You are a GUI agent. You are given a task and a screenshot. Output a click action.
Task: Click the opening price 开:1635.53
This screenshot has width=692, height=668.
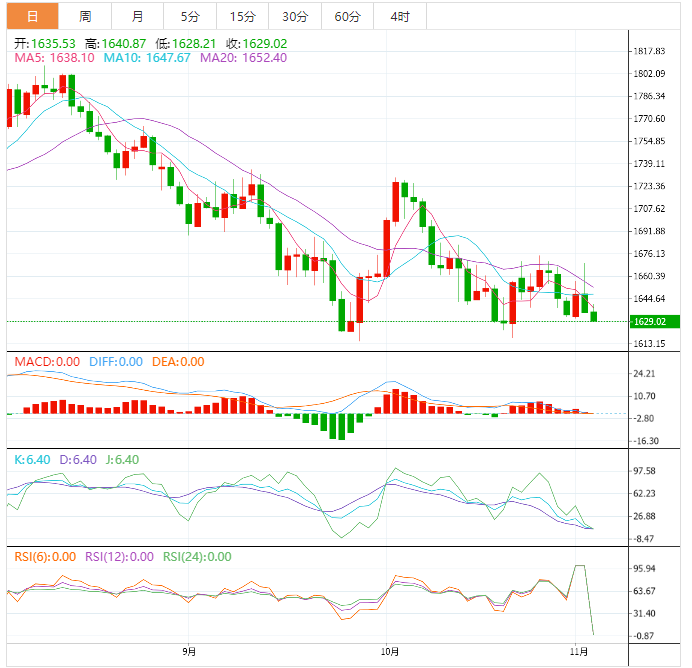click(x=45, y=44)
